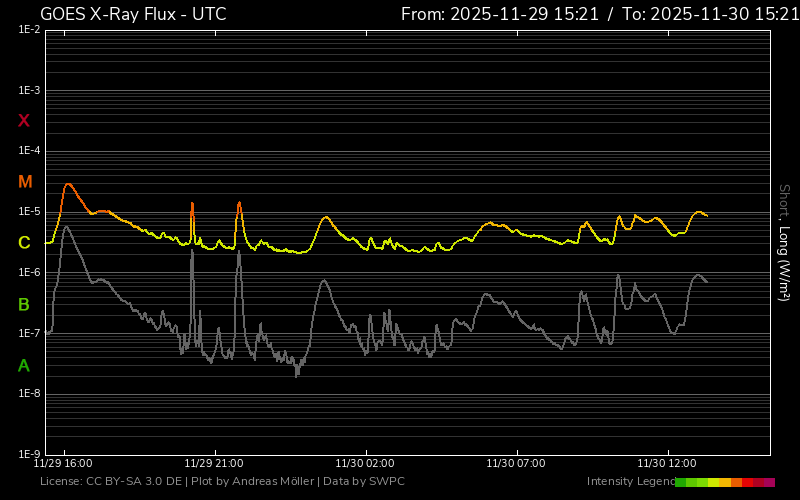The height and width of the screenshot is (500, 800).
Task: Click the green A flare class label
Action: [x=23, y=365]
